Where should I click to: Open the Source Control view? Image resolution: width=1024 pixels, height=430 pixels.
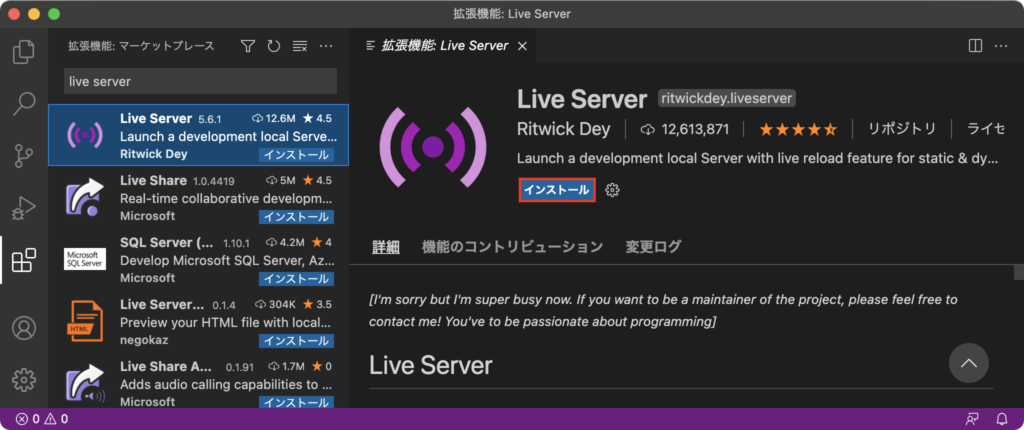coord(24,156)
